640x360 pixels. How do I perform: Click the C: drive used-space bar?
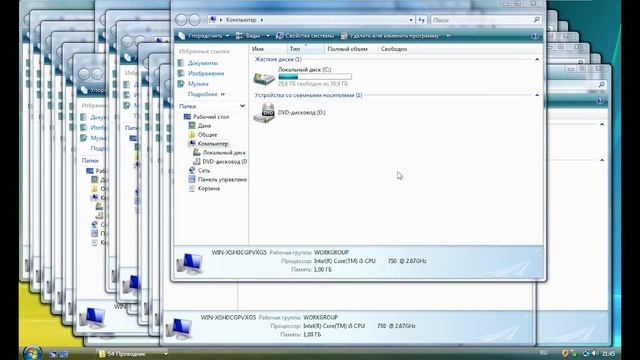click(315, 76)
